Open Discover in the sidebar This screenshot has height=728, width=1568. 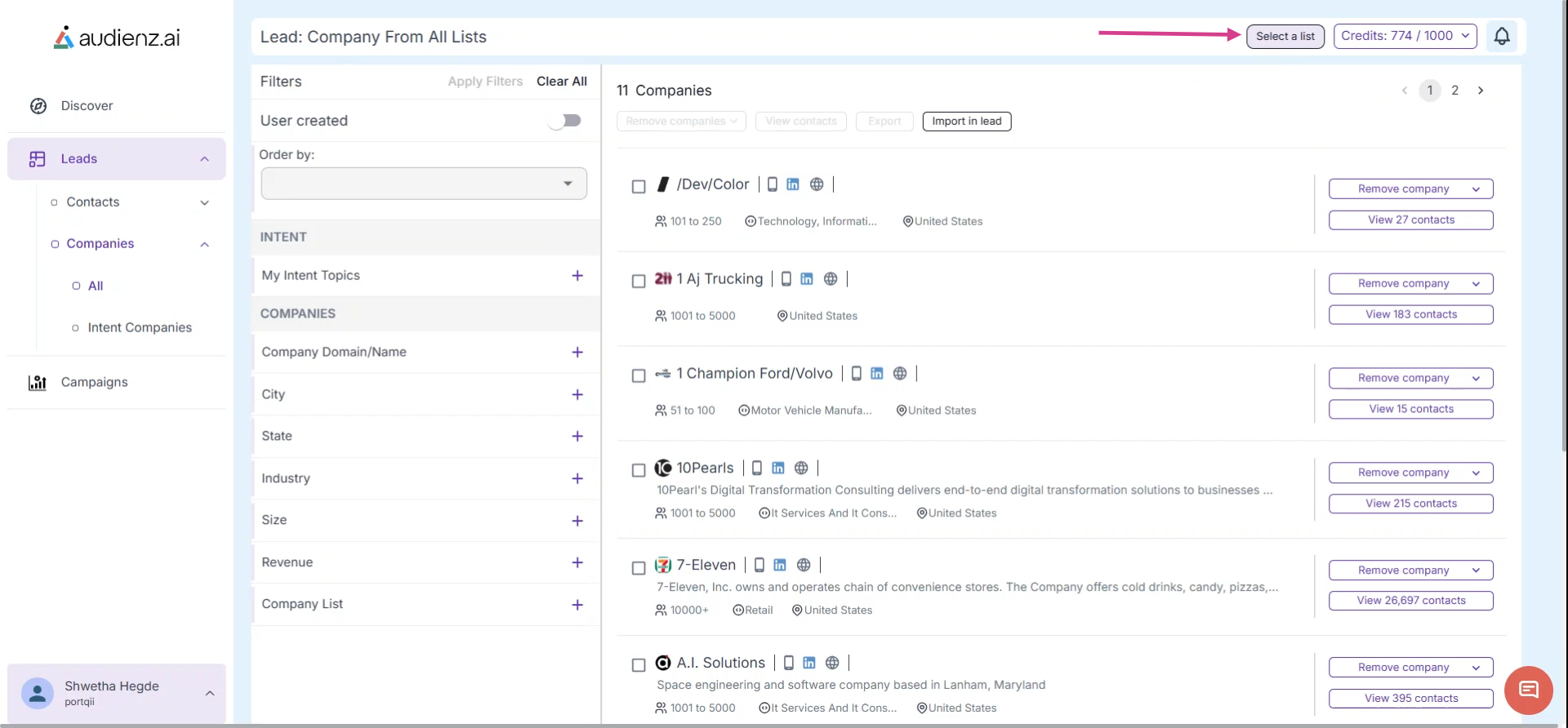(x=87, y=105)
